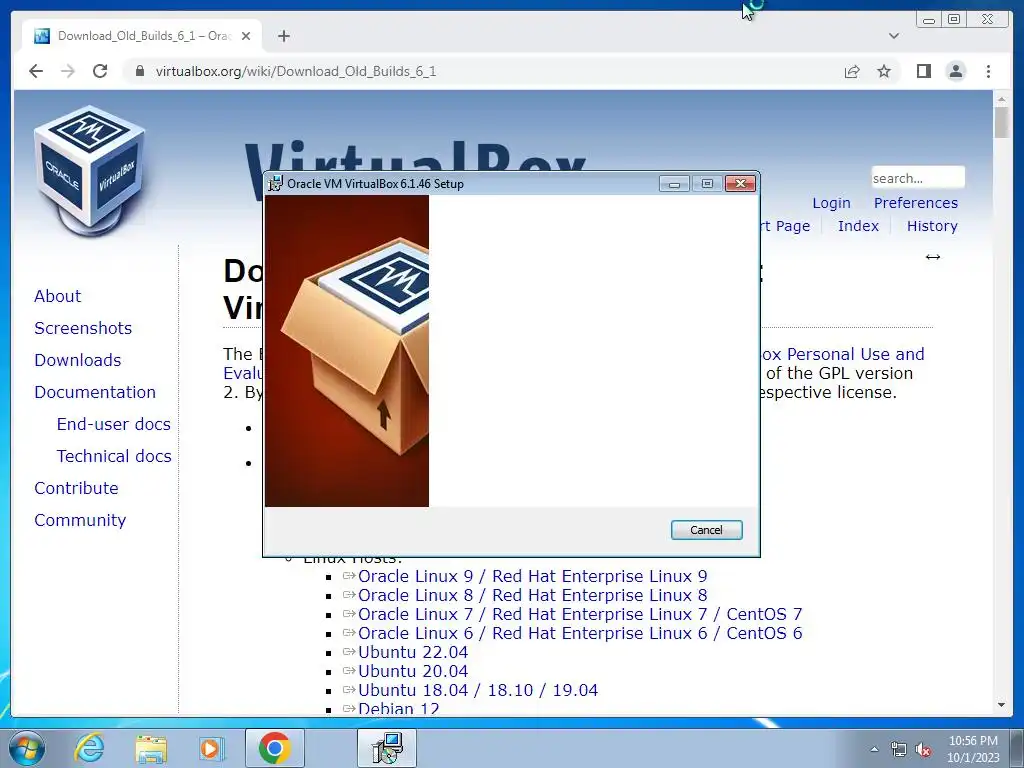Viewport: 1024px width, 768px height.
Task: Bookmark this page with star icon
Action: [884, 71]
